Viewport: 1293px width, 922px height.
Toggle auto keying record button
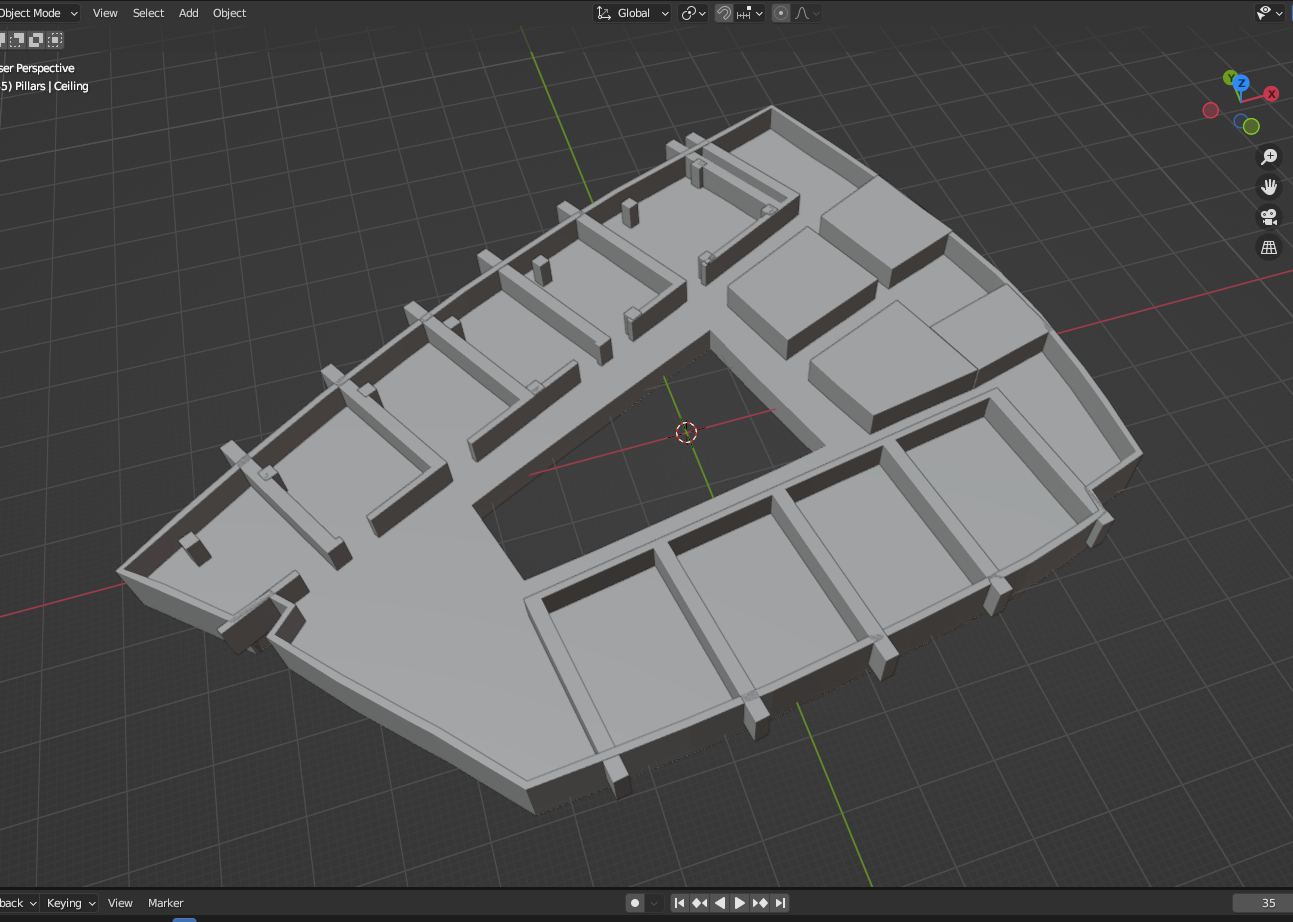point(635,903)
